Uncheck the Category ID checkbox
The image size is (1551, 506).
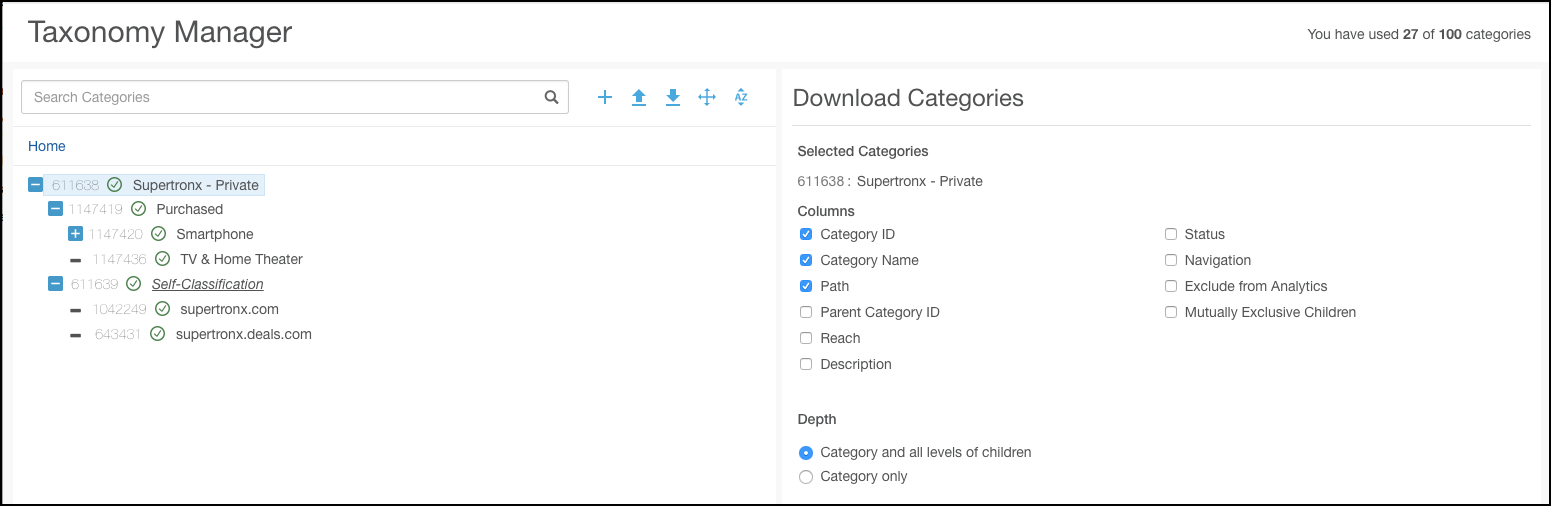click(806, 234)
